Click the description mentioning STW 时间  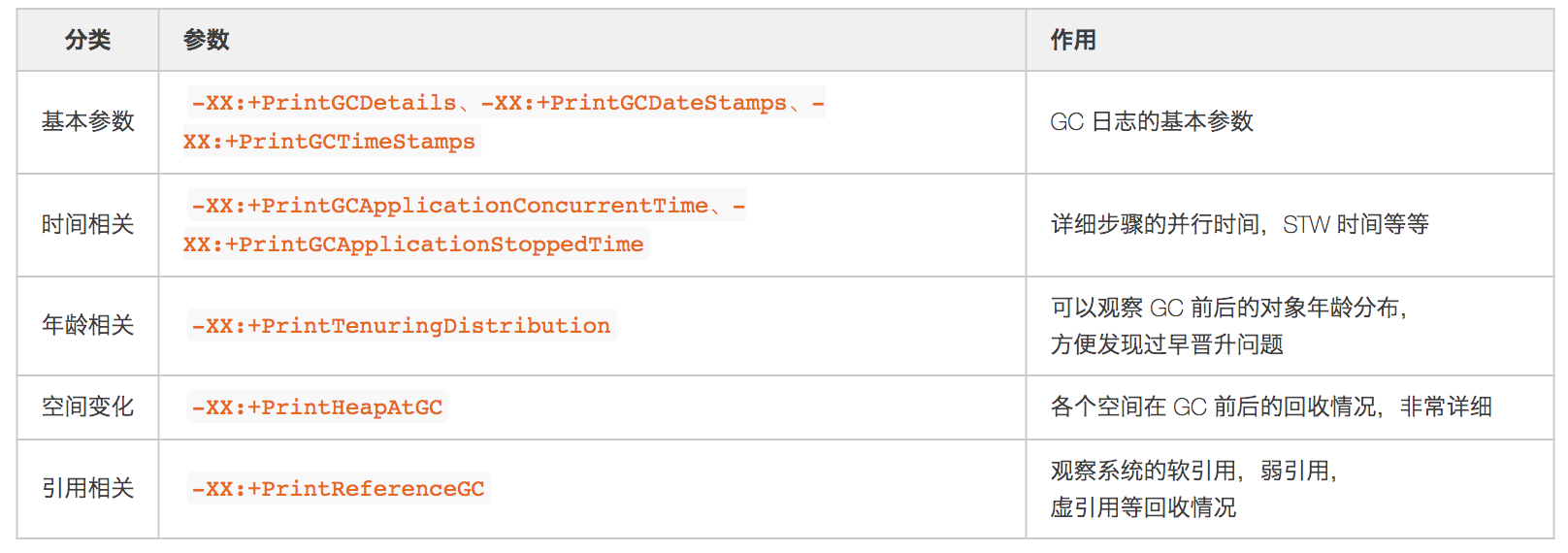click(1239, 224)
